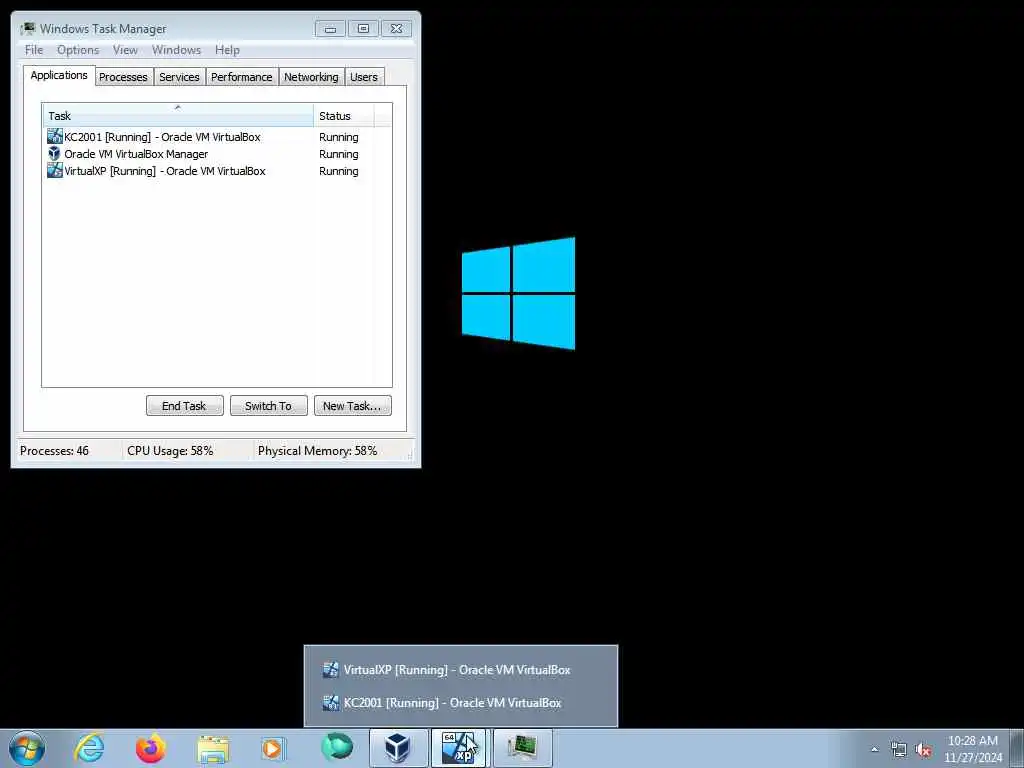
Task: Click the Switch To button
Action: [x=268, y=406]
